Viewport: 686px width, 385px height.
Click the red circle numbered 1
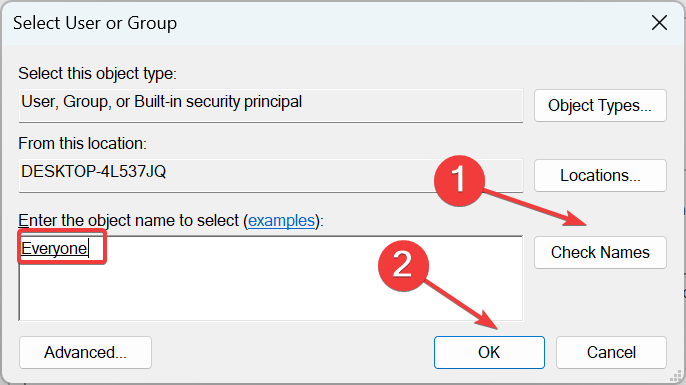459,180
